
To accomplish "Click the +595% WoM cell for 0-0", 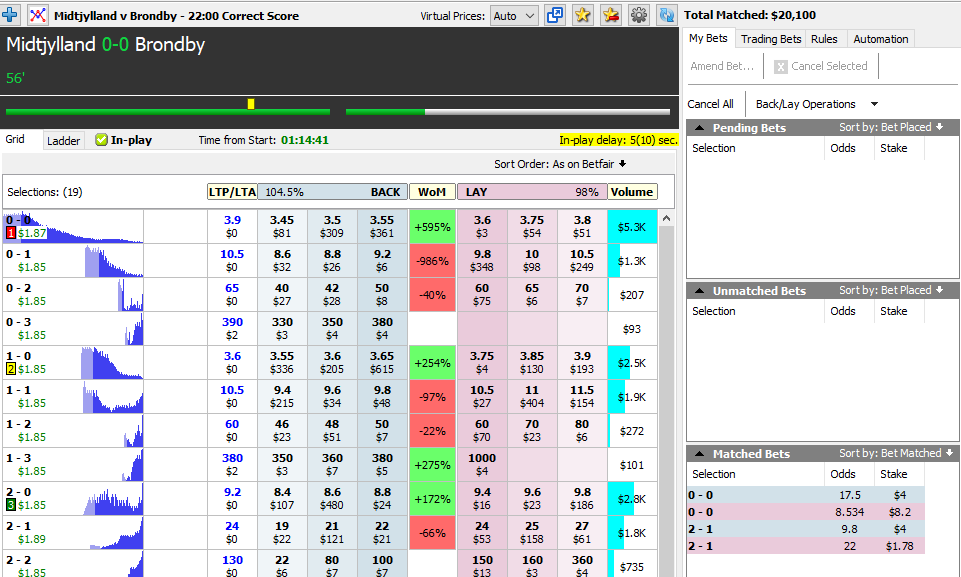I will (432, 226).
